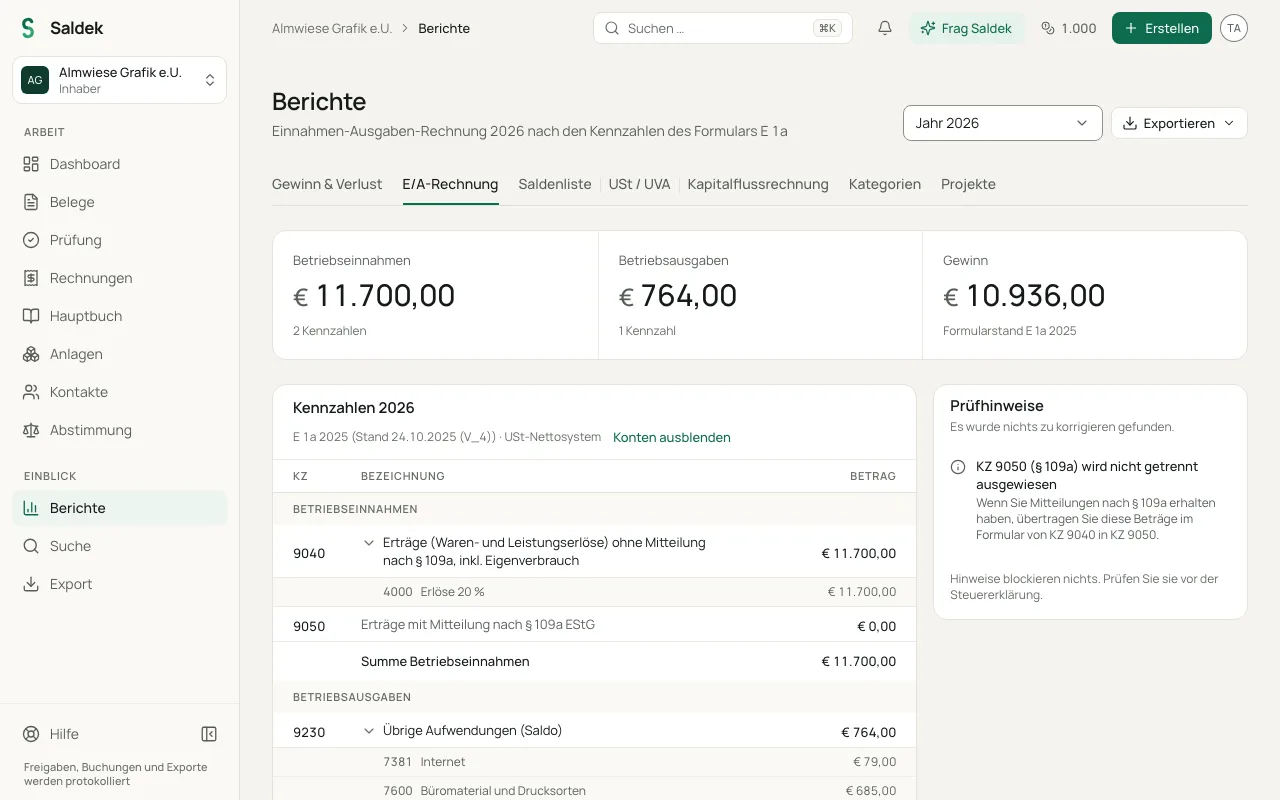Click the 1.000 credits counter
1280x800 pixels.
click(1069, 28)
